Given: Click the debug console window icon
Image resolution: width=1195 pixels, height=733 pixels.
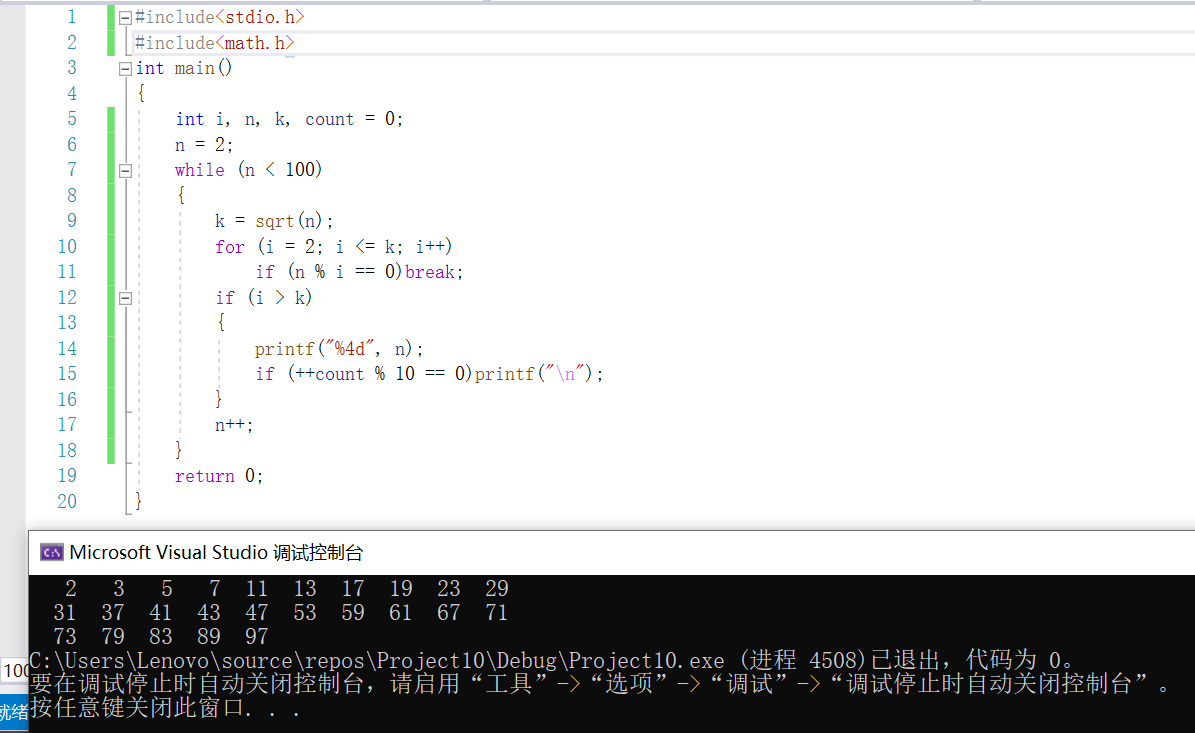Looking at the screenshot, I should point(52,552).
